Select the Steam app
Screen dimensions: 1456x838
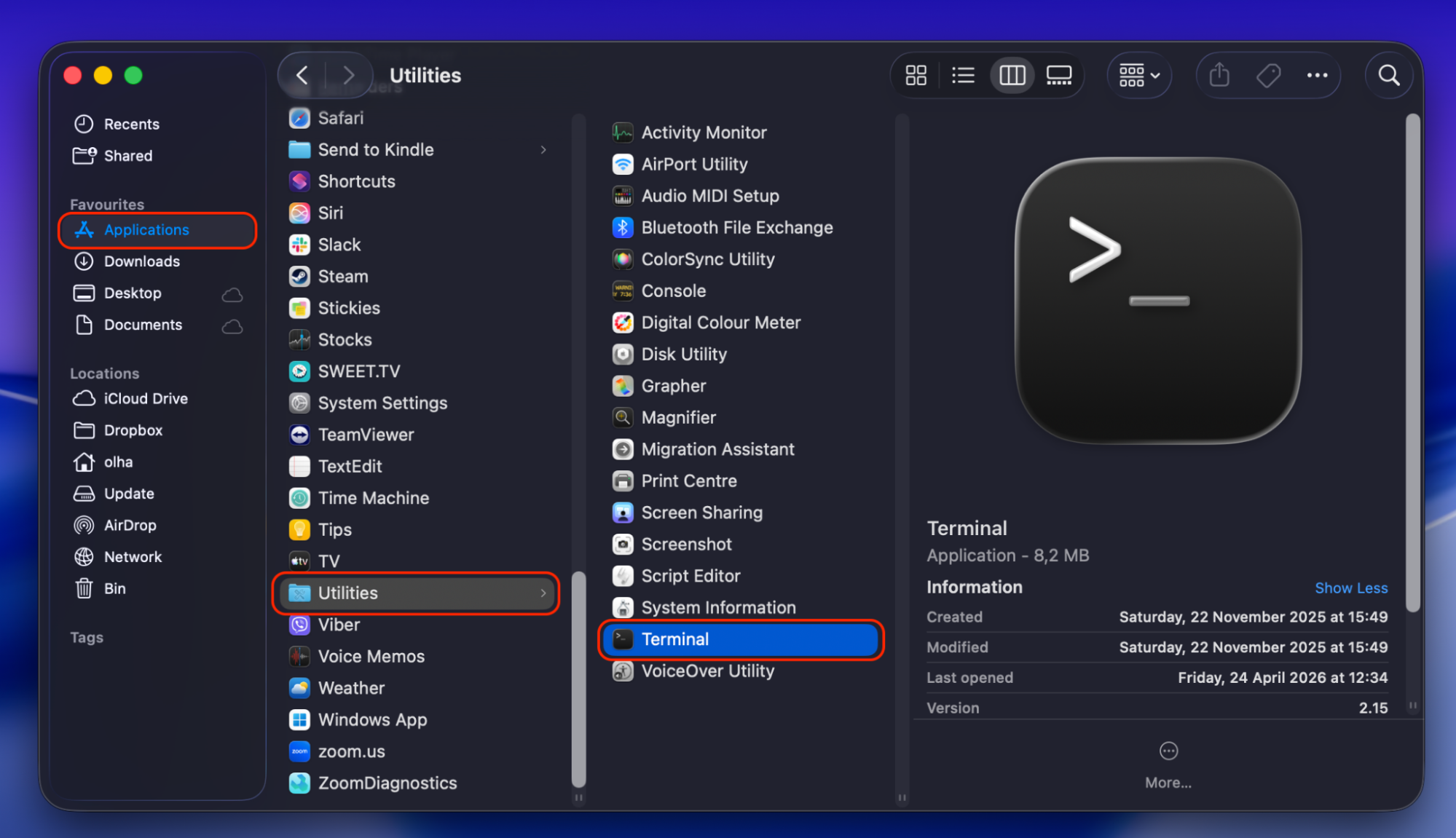tap(342, 277)
